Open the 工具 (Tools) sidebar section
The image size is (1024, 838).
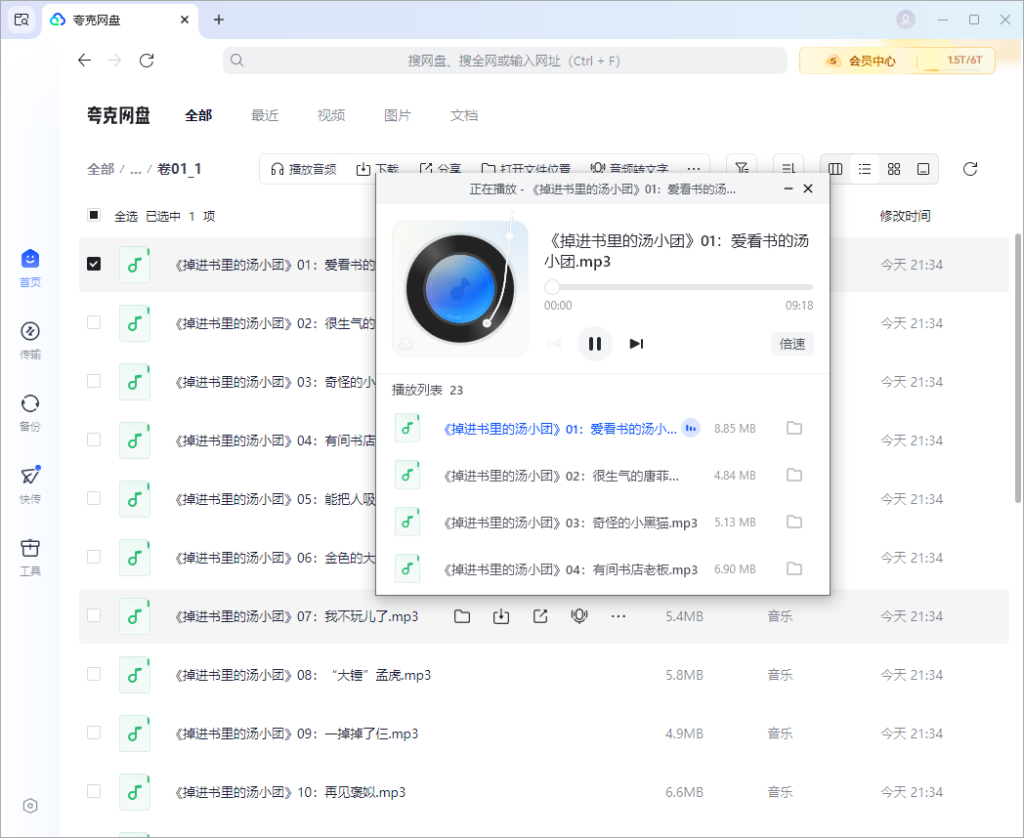(x=30, y=556)
